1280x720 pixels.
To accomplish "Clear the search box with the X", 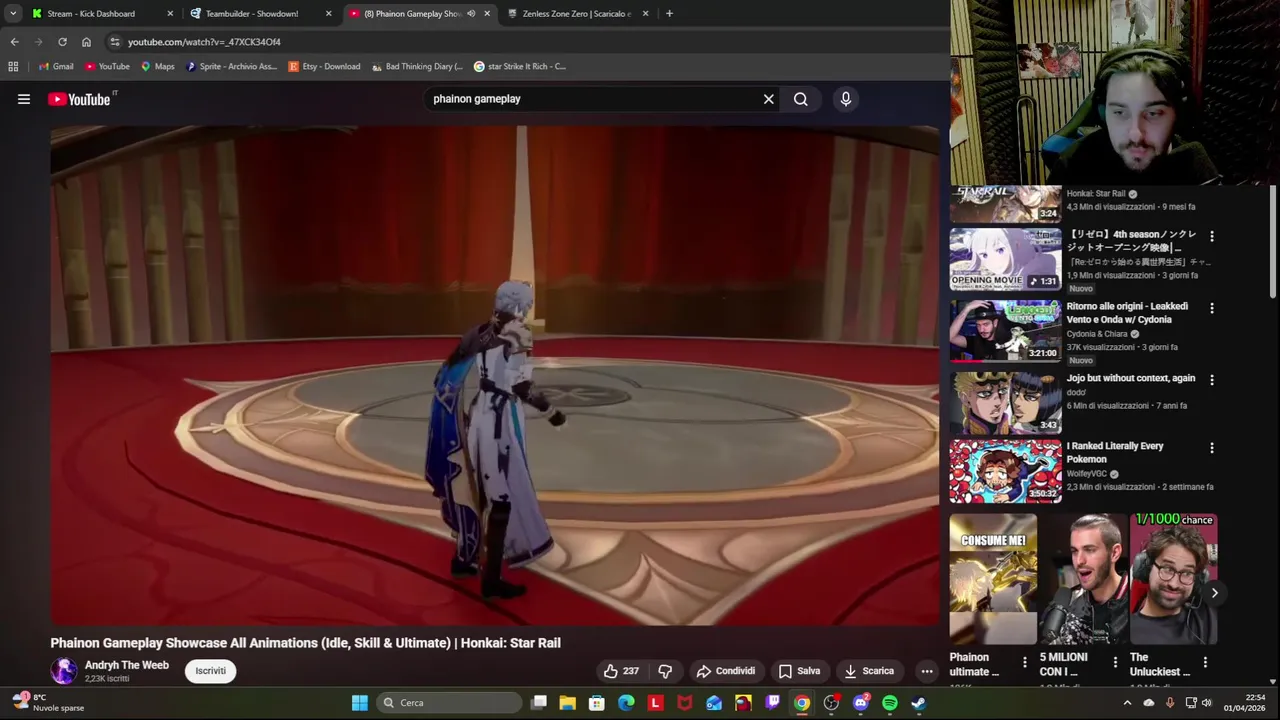I will tap(769, 99).
